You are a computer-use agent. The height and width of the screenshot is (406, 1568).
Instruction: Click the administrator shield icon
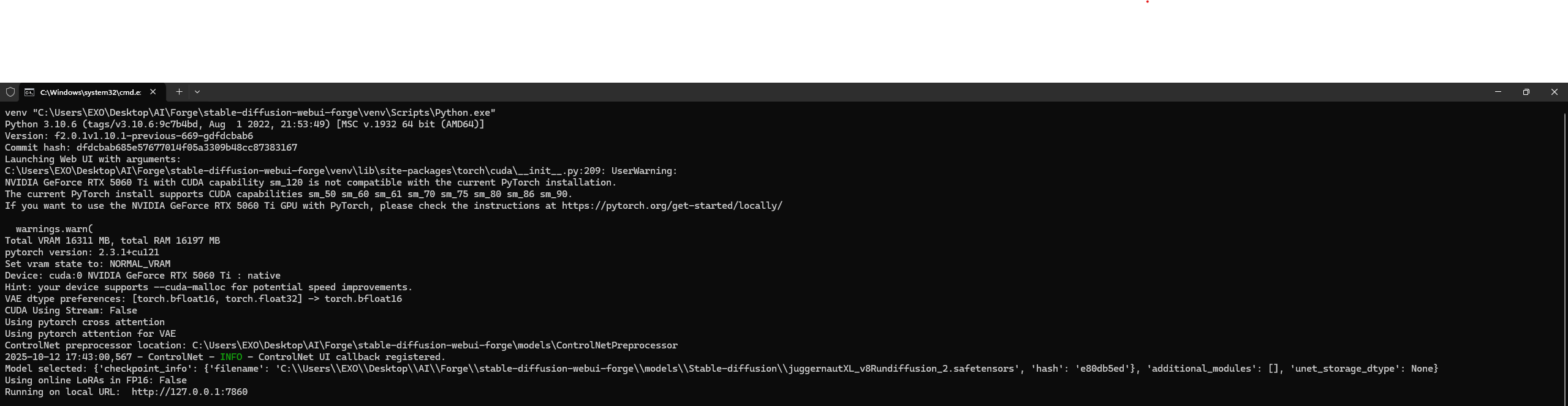tap(10, 92)
